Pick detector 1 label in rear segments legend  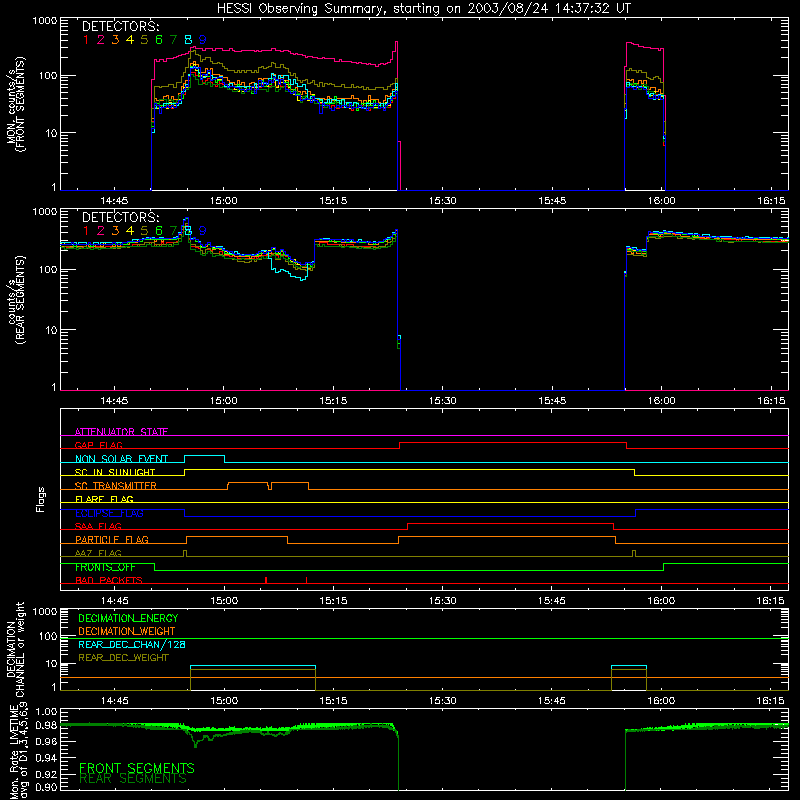click(86, 231)
